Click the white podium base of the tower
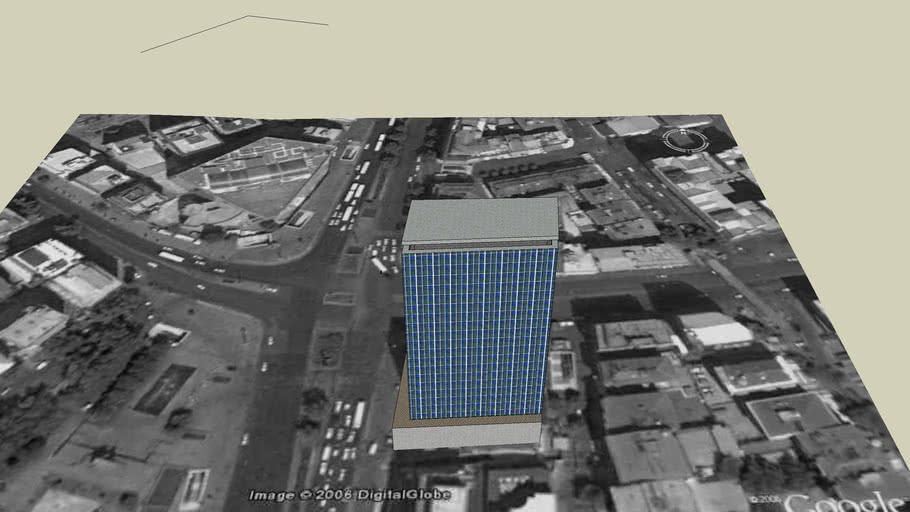Viewport: 910px width, 512px height. click(x=466, y=435)
